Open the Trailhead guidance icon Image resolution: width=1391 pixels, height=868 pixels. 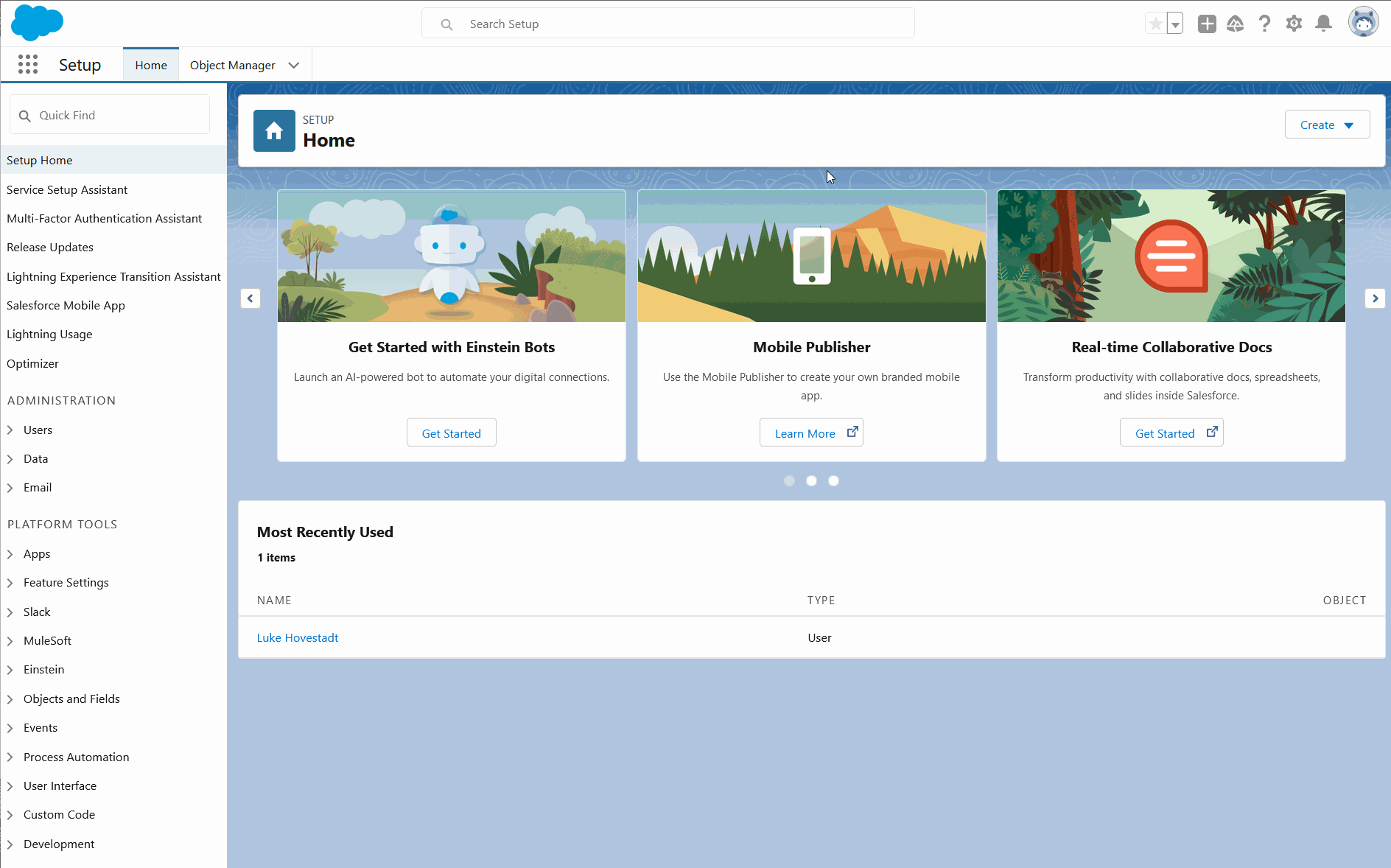pyautogui.click(x=1236, y=24)
